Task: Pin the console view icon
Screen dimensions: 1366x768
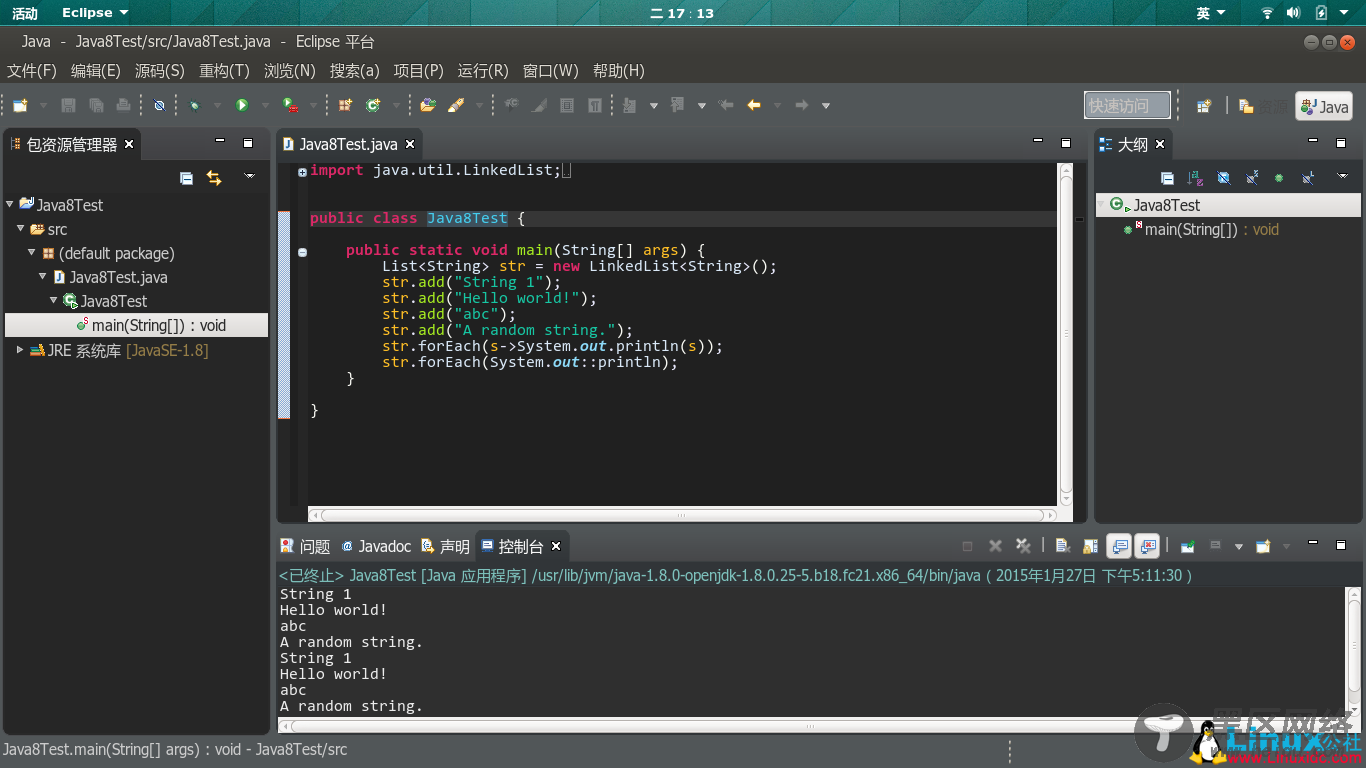Action: click(x=1187, y=546)
